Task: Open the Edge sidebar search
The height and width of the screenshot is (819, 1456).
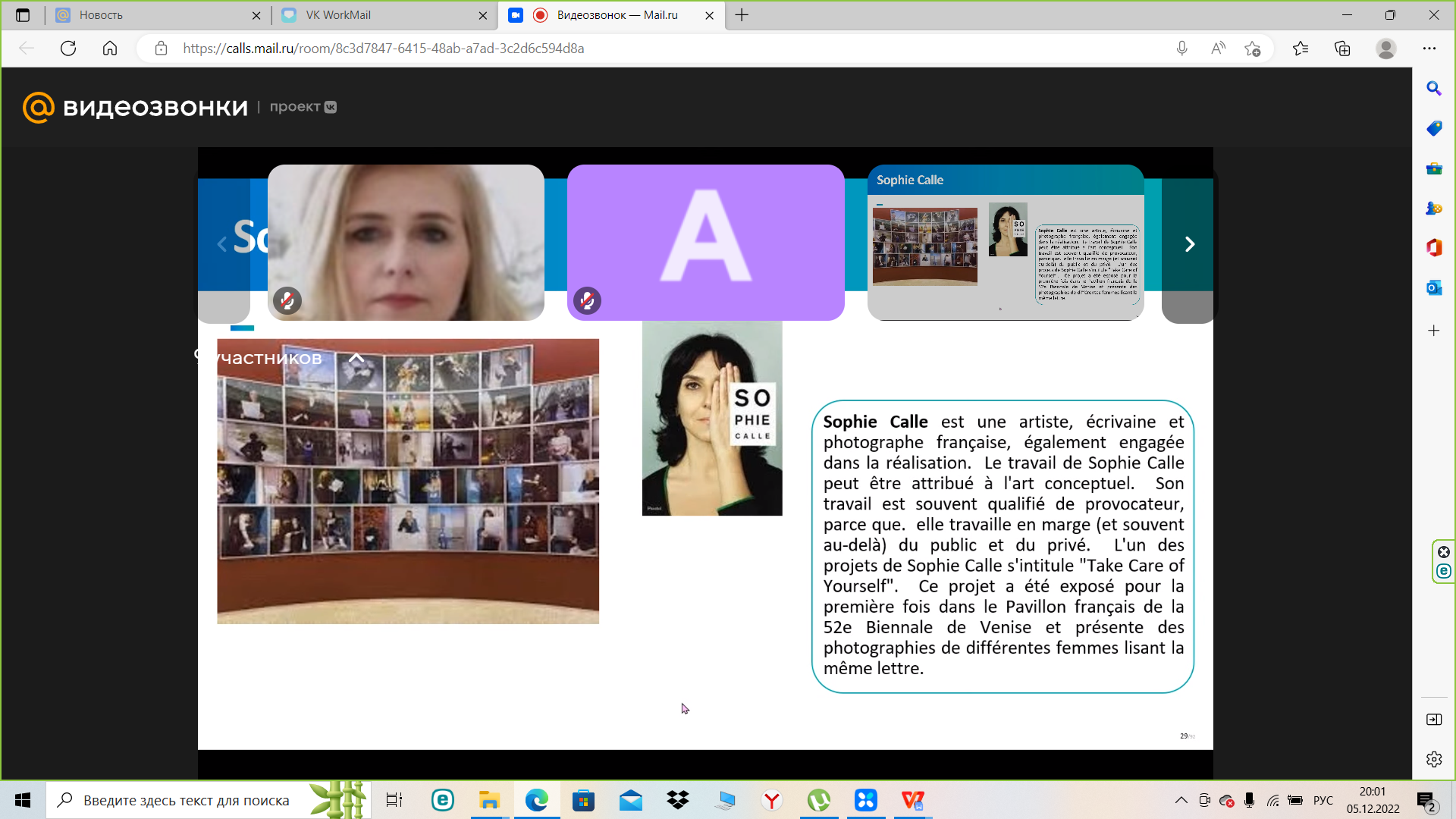Action: pos(1434,88)
